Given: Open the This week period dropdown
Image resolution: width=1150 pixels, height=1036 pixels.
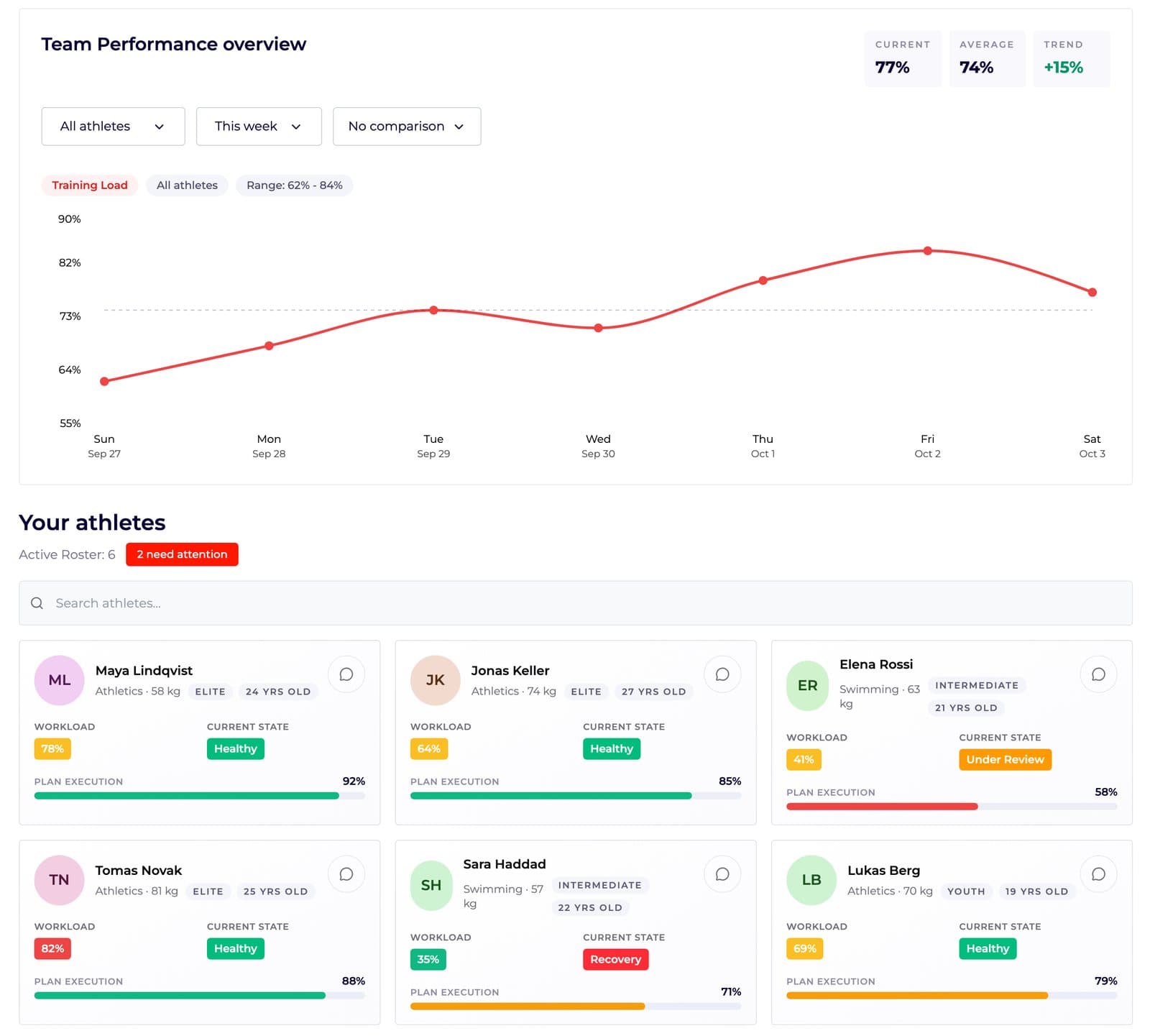Looking at the screenshot, I should coord(259,127).
